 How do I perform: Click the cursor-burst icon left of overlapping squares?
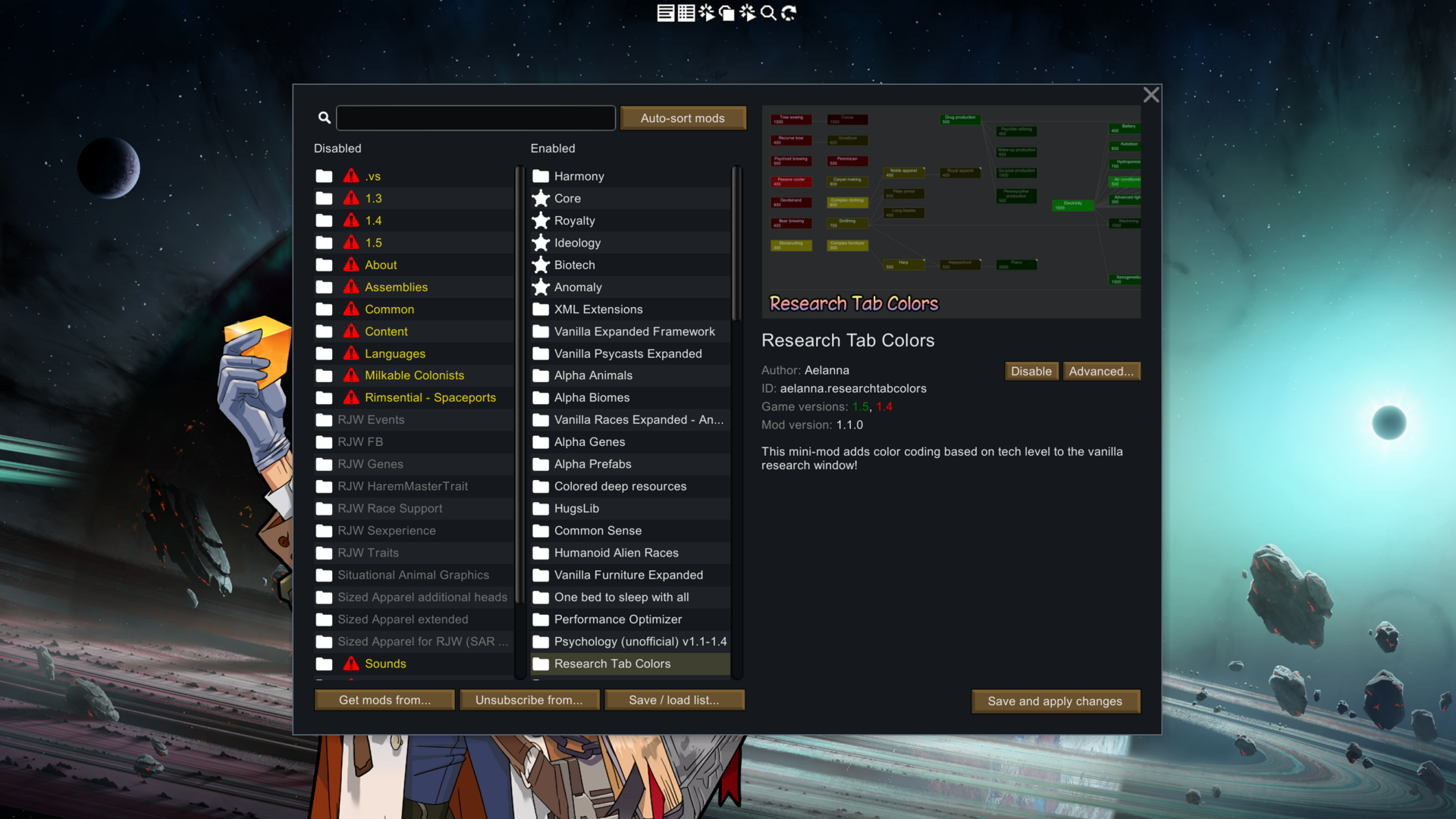707,13
